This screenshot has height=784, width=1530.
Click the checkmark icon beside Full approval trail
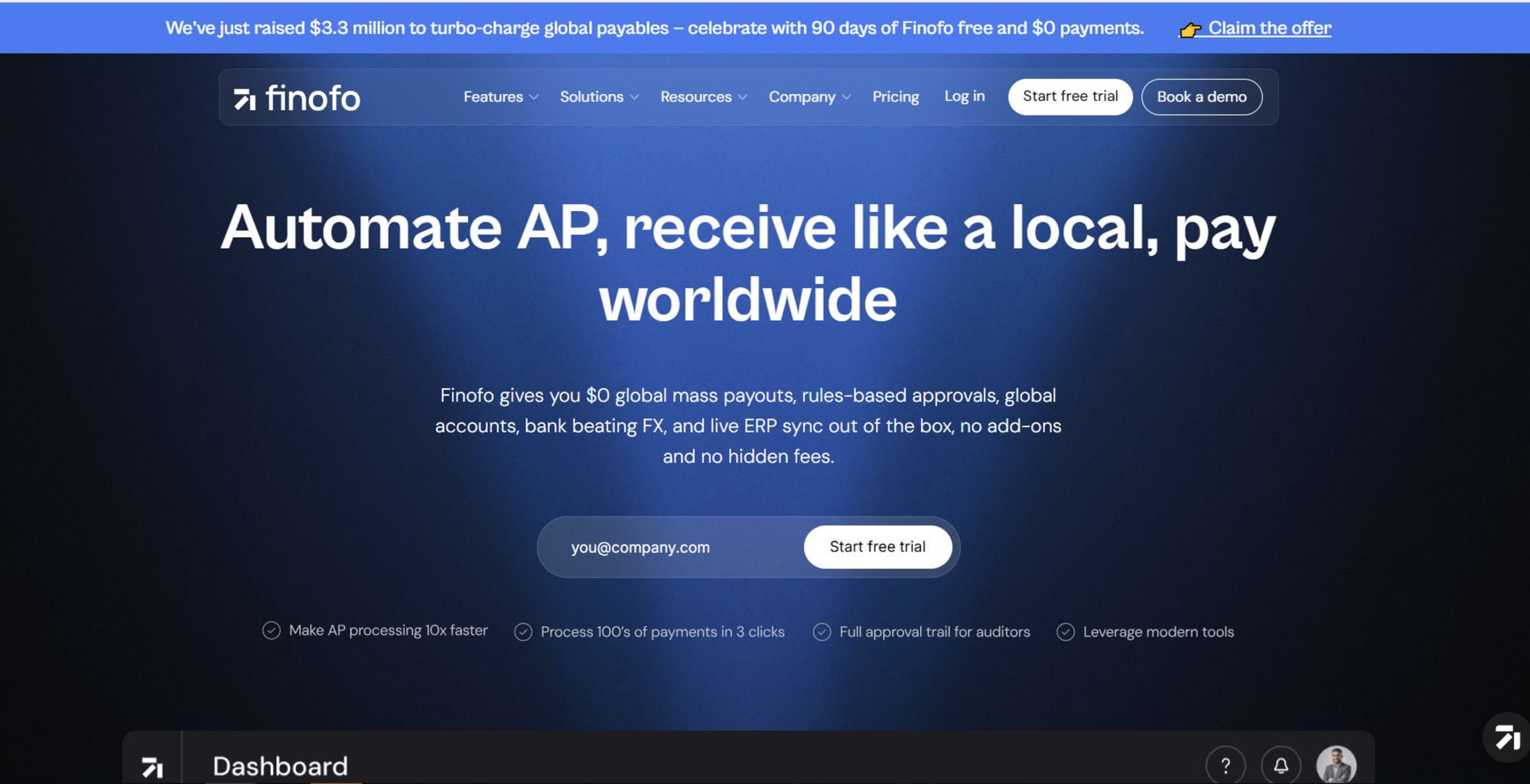(822, 632)
